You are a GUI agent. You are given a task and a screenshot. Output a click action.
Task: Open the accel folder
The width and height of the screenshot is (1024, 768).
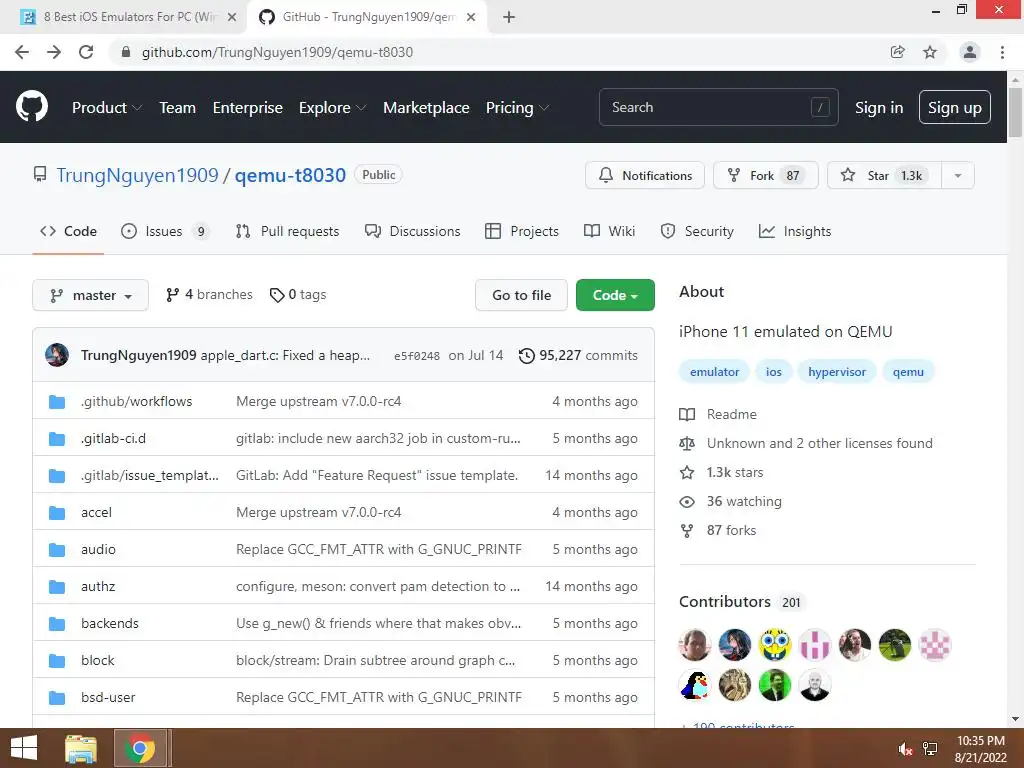pyautogui.click(x=97, y=512)
